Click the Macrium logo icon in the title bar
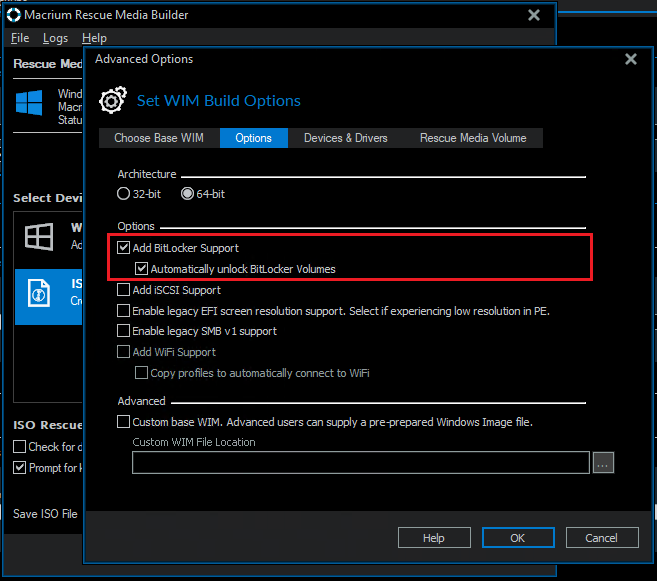Screen dimensions: 657x581 [x=14, y=15]
